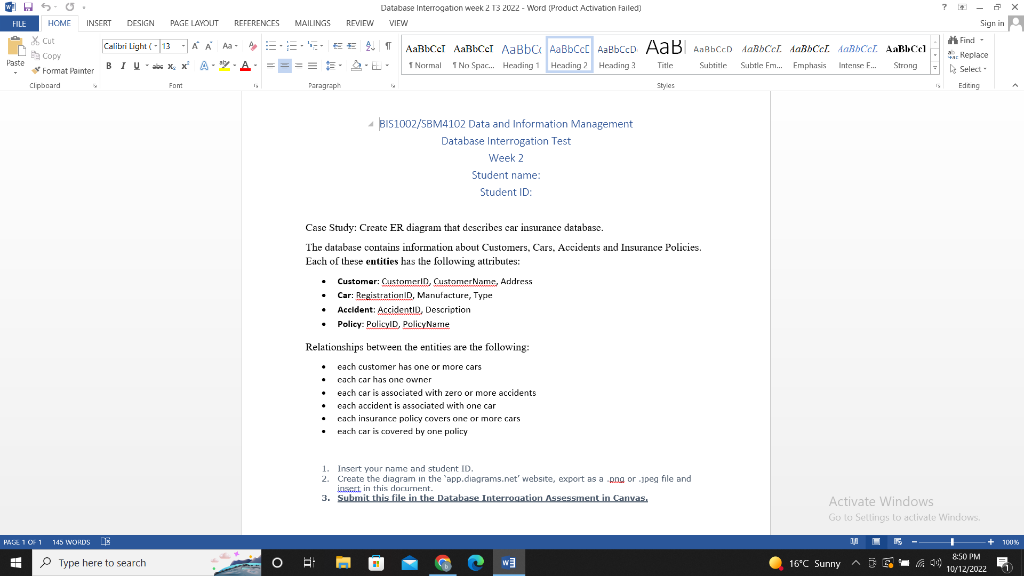This screenshot has height=576, width=1024.
Task: Clear all formatting with eraser icon
Action: 253,46
